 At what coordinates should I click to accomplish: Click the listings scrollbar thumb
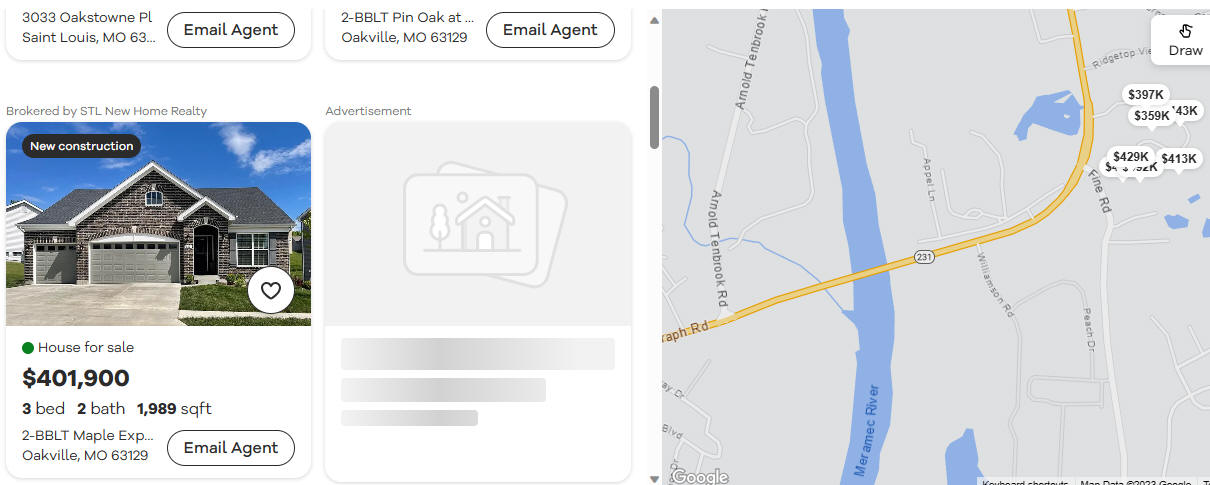click(x=655, y=117)
